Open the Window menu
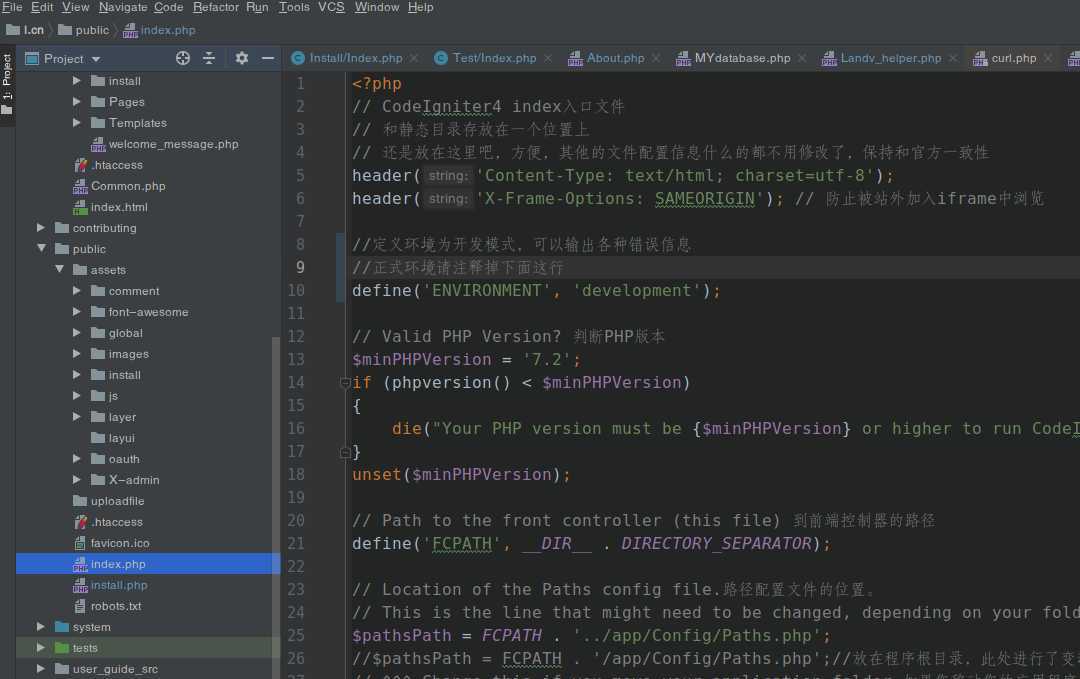 377,7
